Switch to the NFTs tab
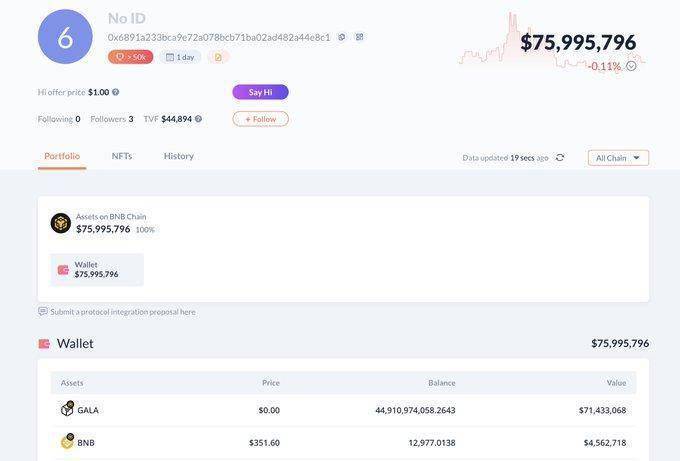680x461 pixels. (122, 156)
